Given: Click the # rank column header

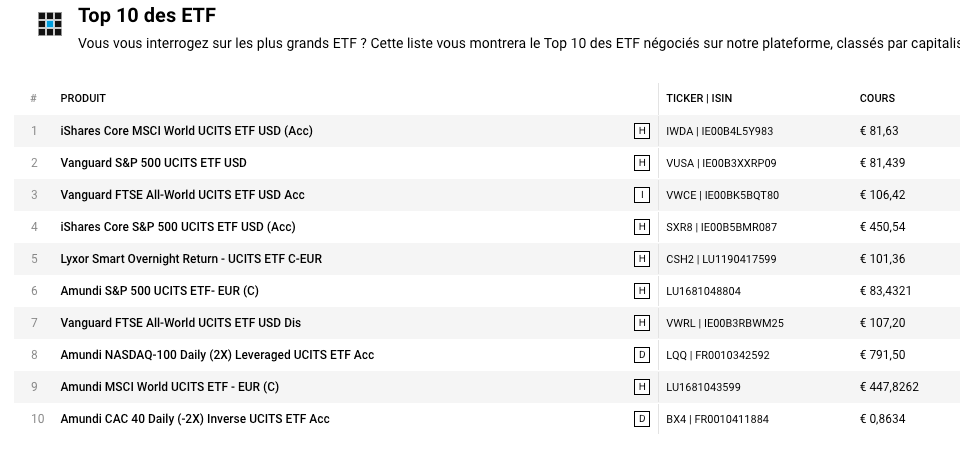Looking at the screenshot, I should (34, 98).
